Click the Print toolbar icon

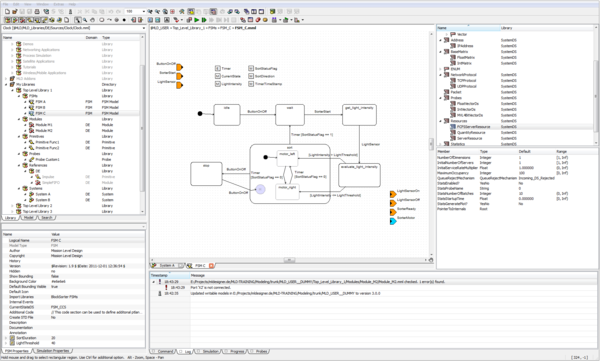pos(37,11)
